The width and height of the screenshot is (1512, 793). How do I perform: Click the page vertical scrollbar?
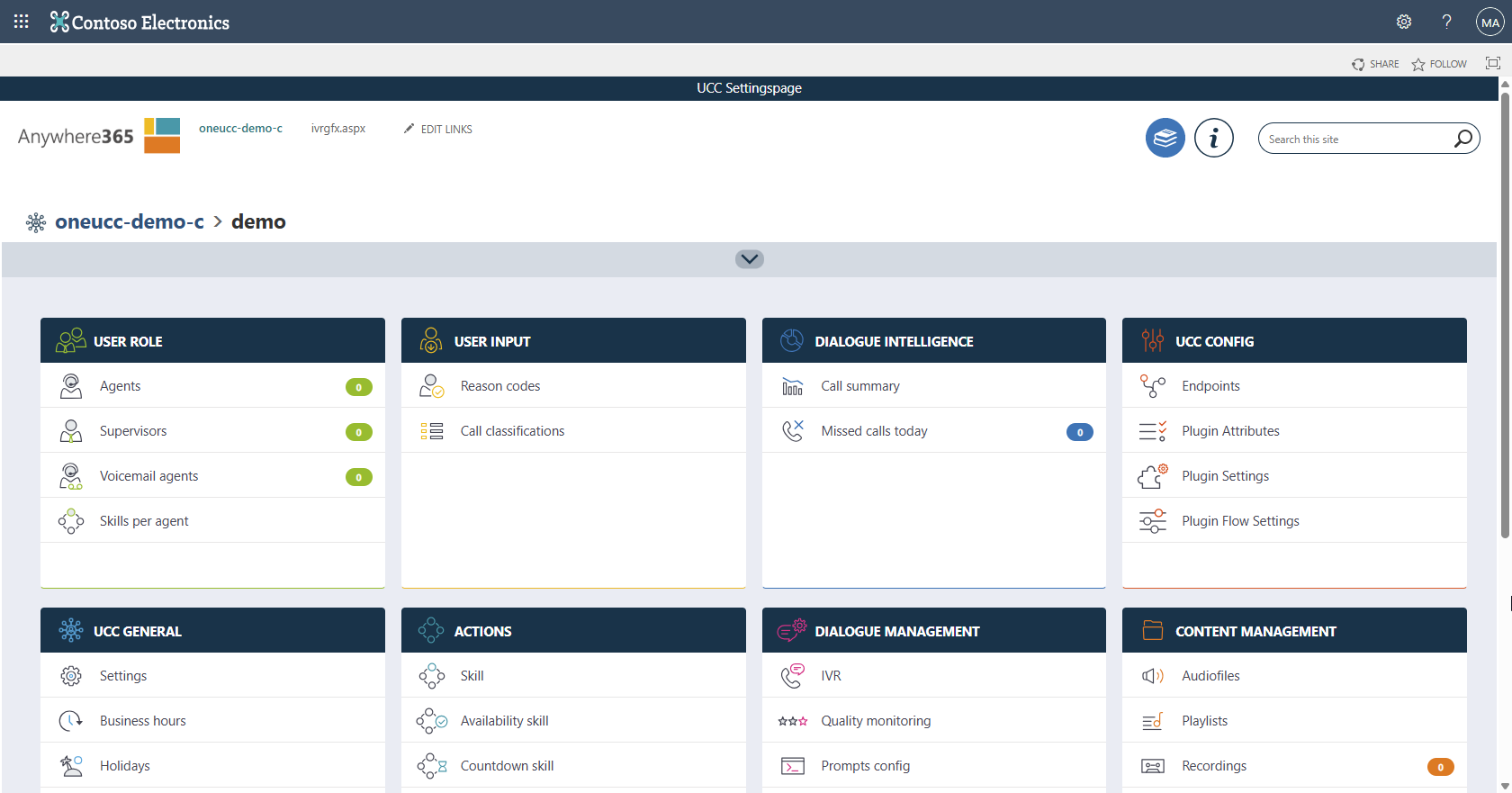click(x=1505, y=315)
